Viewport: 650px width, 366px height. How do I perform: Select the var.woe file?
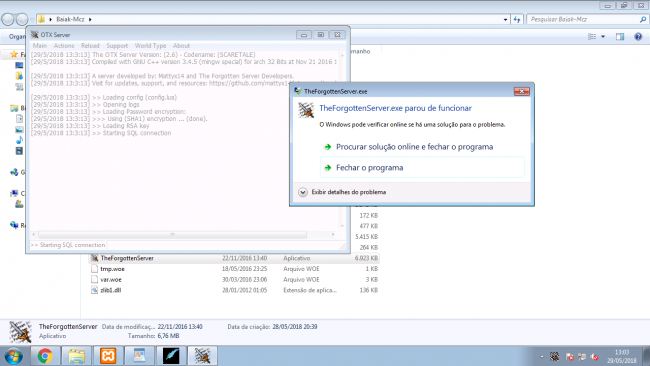point(111,279)
